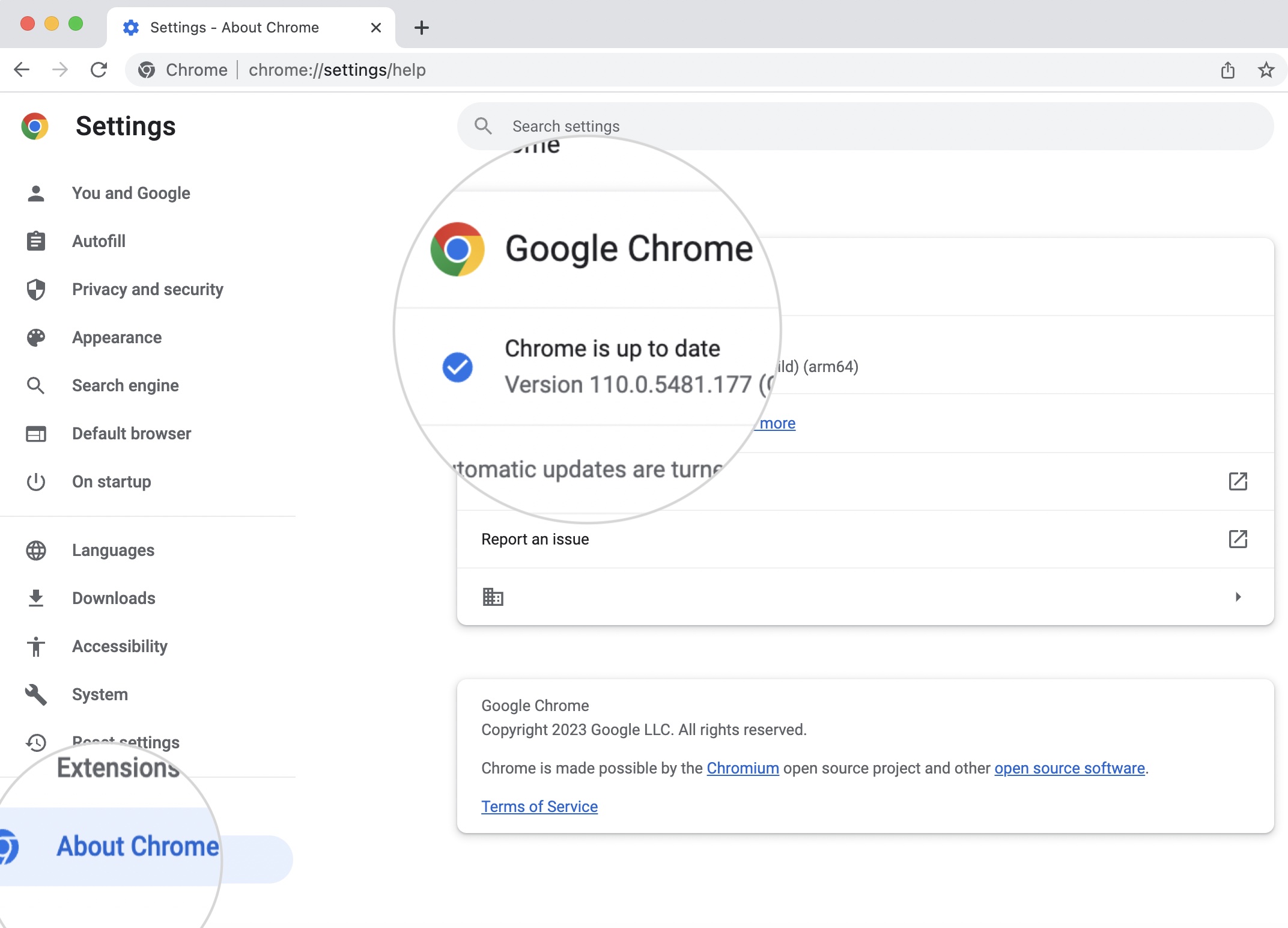Select the Settings - About Chrome tab
Screen dimensions: 1288x928
(251, 28)
